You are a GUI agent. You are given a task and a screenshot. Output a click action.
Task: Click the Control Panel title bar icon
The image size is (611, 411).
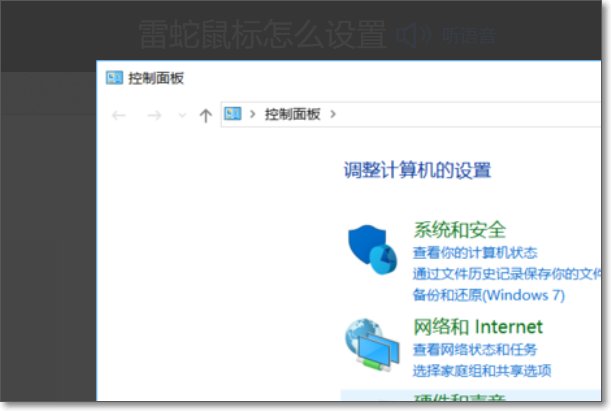[x=114, y=78]
